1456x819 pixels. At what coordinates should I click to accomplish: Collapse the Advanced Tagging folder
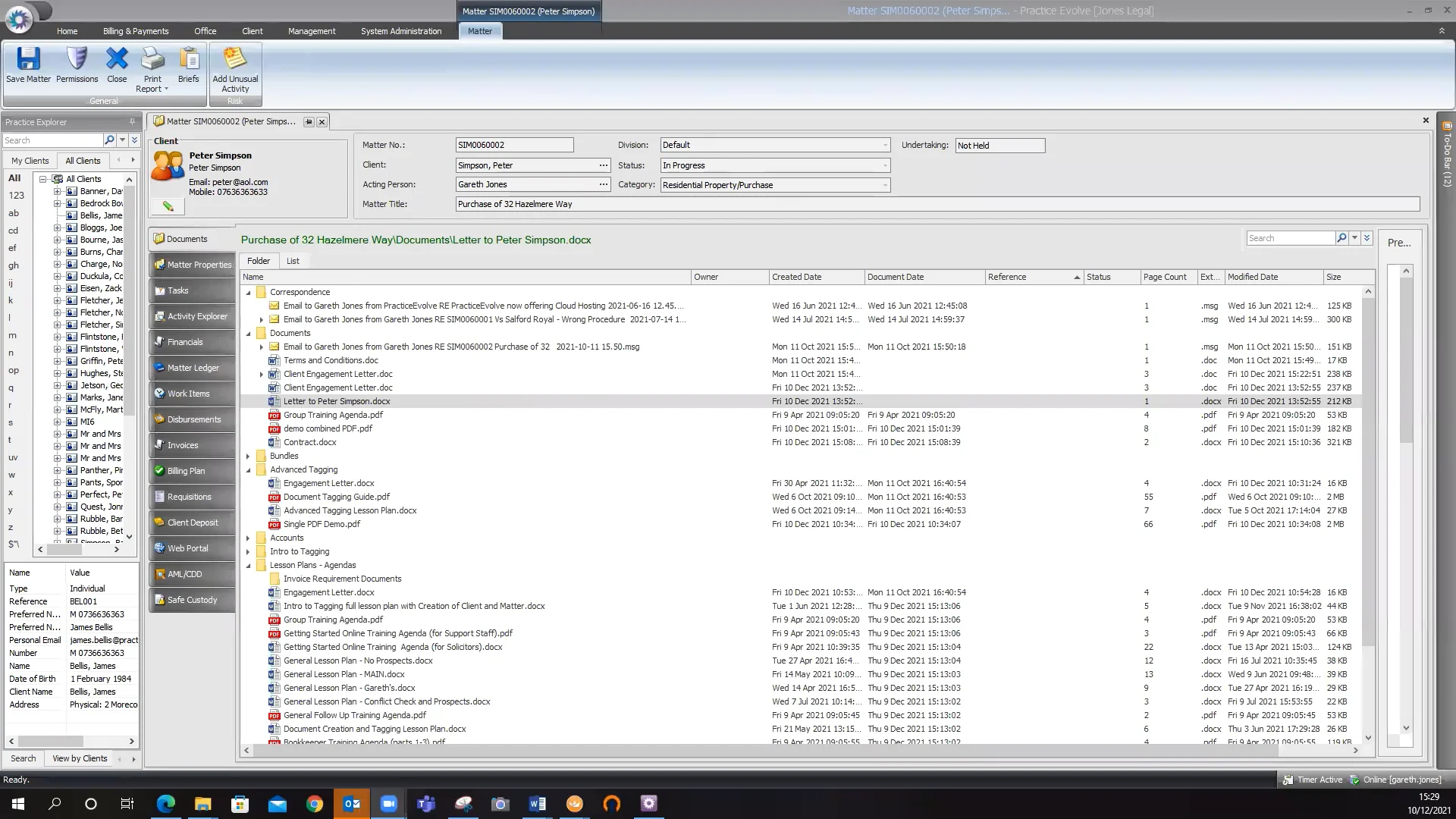248,469
